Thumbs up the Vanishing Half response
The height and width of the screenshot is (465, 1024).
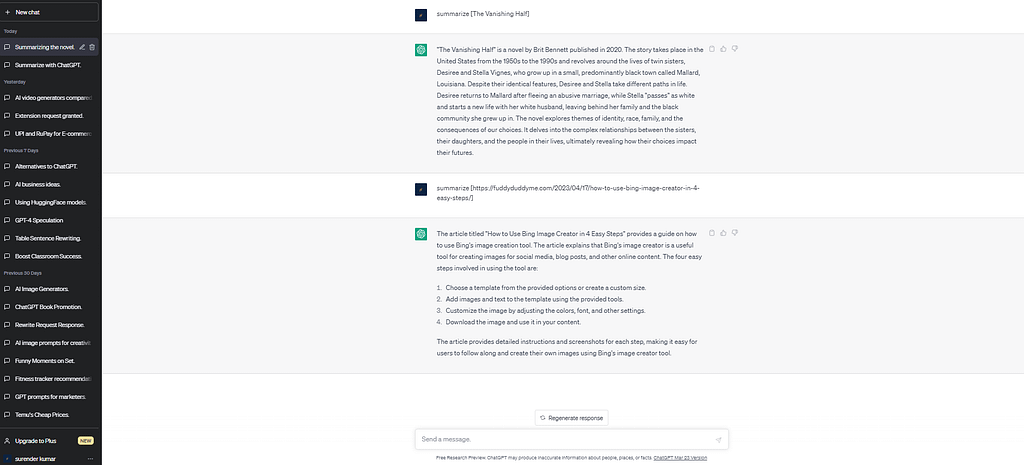723,48
